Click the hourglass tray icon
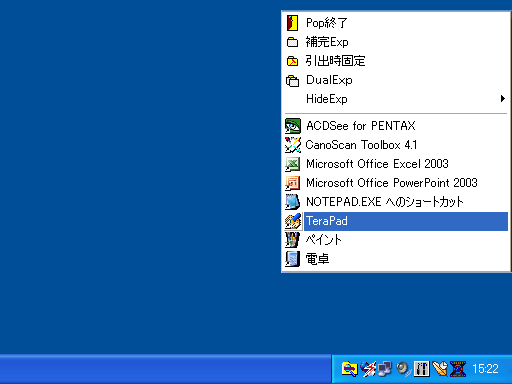512x384 pixels. click(458, 369)
